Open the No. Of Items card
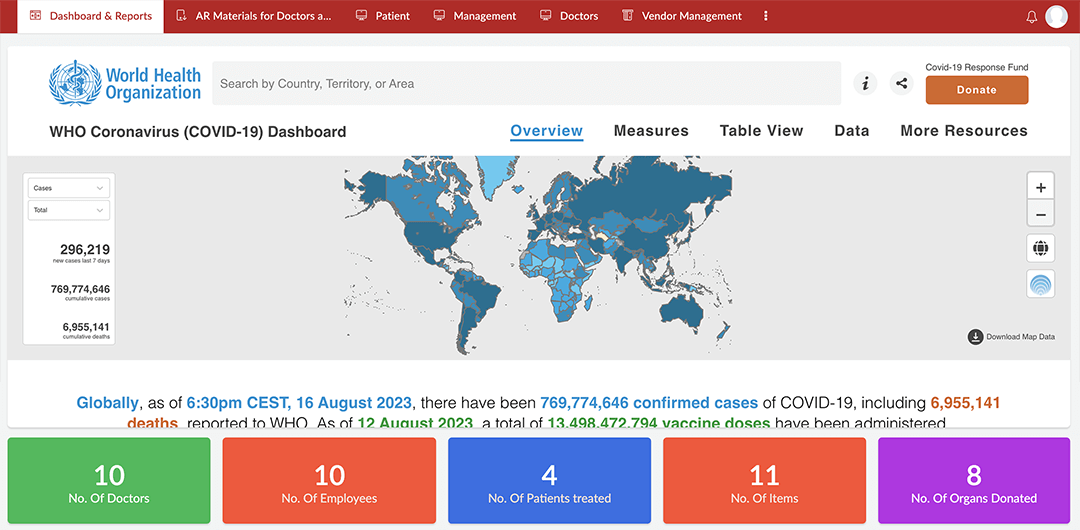This screenshot has height=530, width=1080. 765,480
